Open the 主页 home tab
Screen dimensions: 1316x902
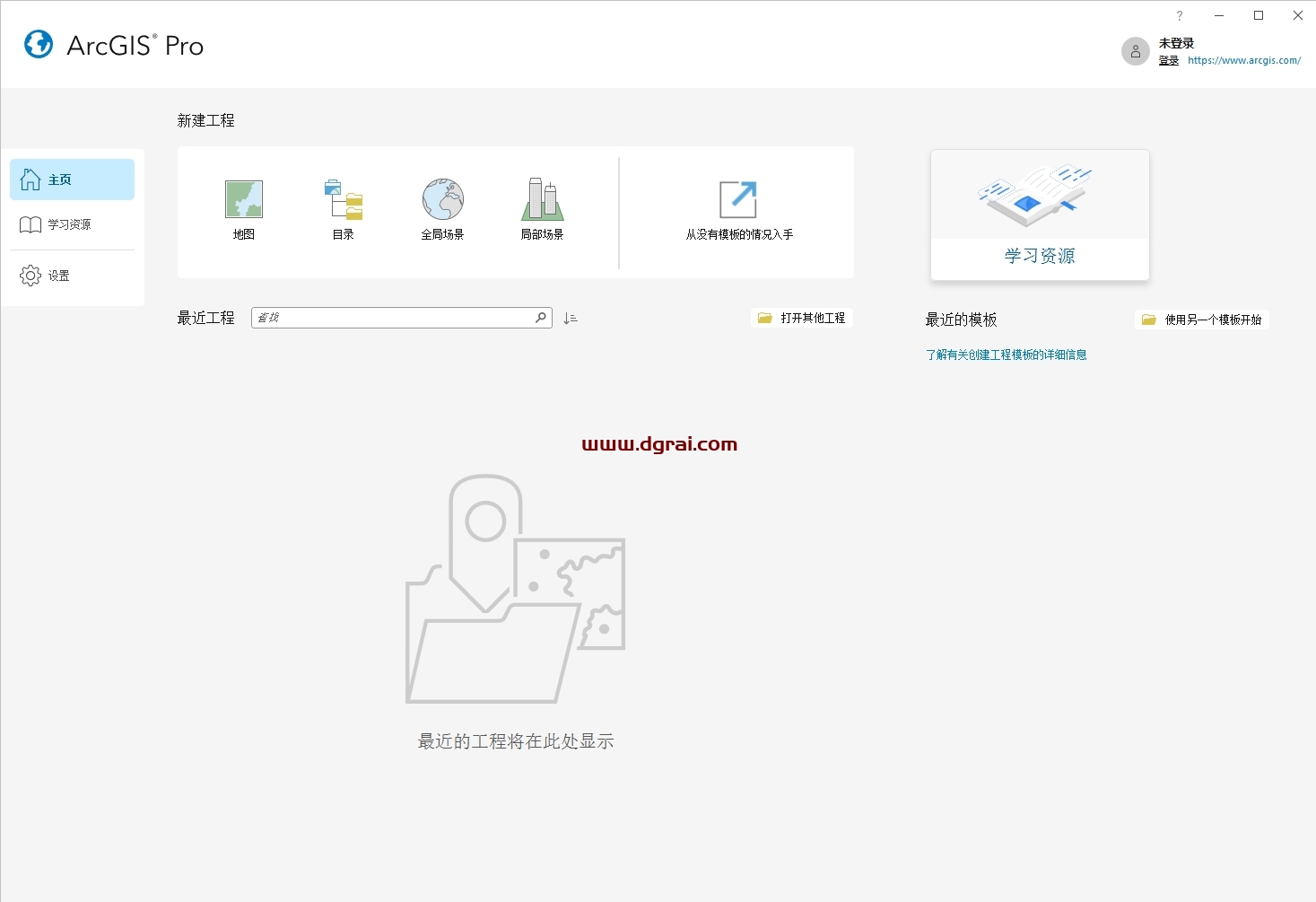(x=72, y=180)
